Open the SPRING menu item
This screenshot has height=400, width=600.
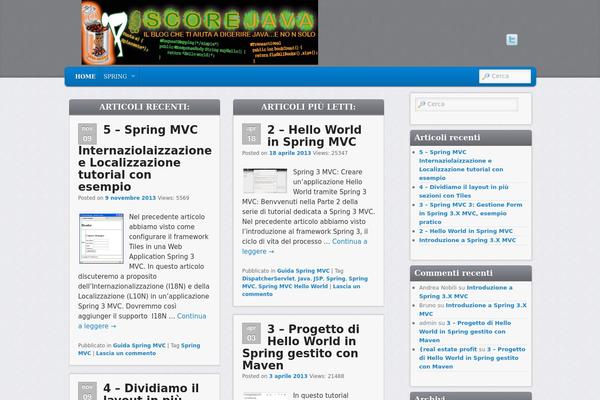(x=115, y=76)
